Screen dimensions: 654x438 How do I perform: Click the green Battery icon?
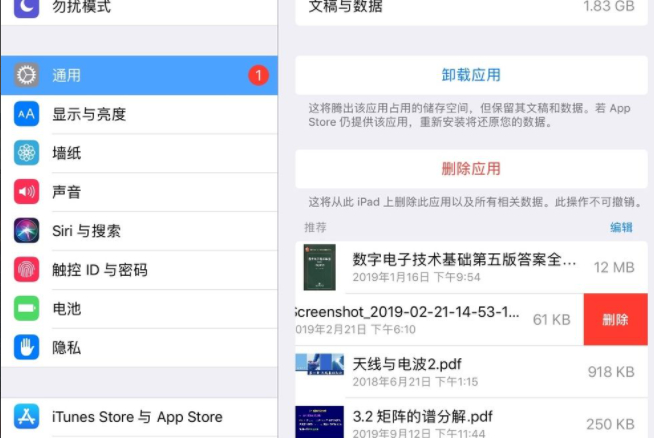click(x=26, y=308)
